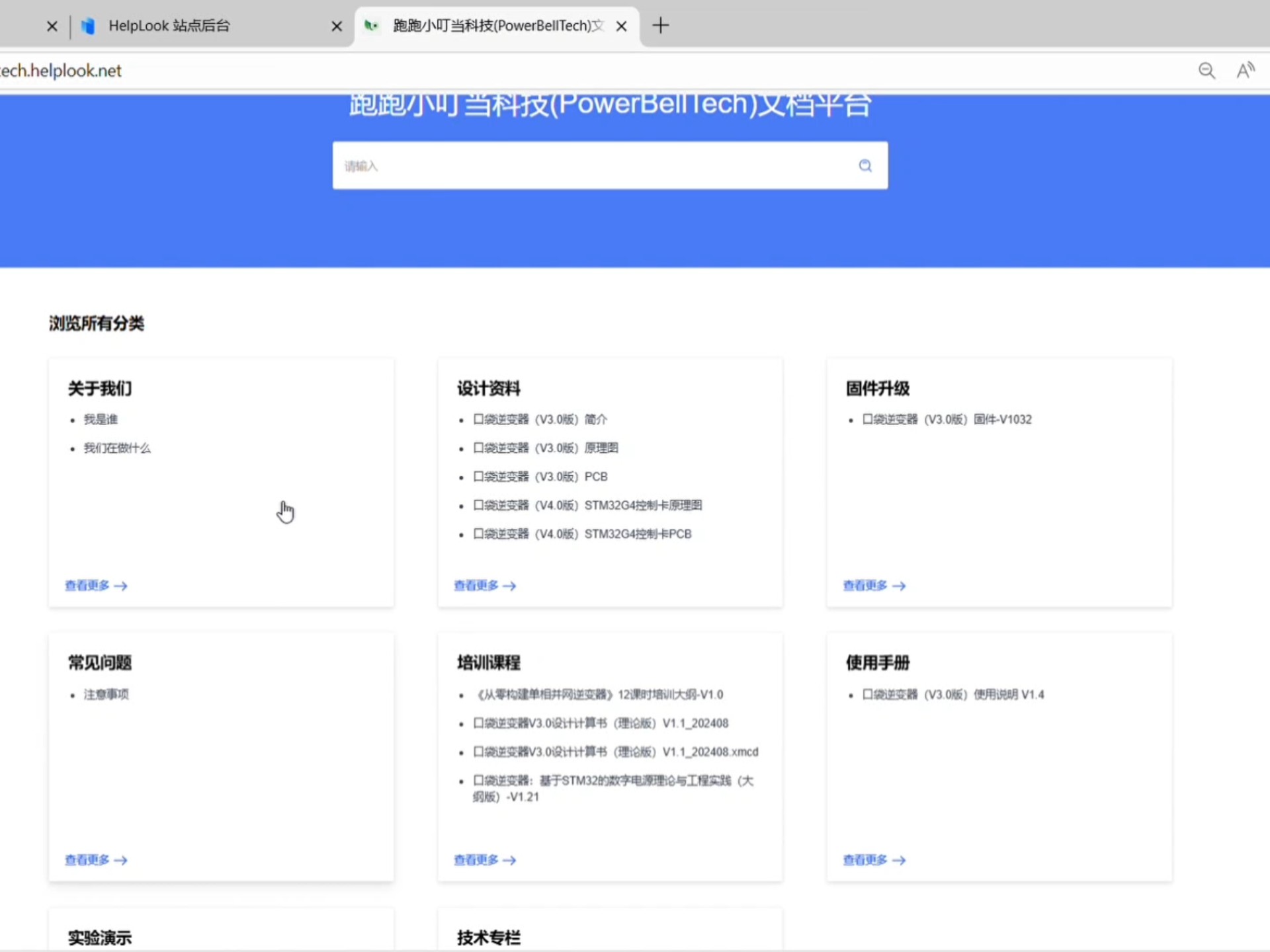
Task: Open (V4.0版) STM32G4控制卡原理图
Action: (x=587, y=505)
